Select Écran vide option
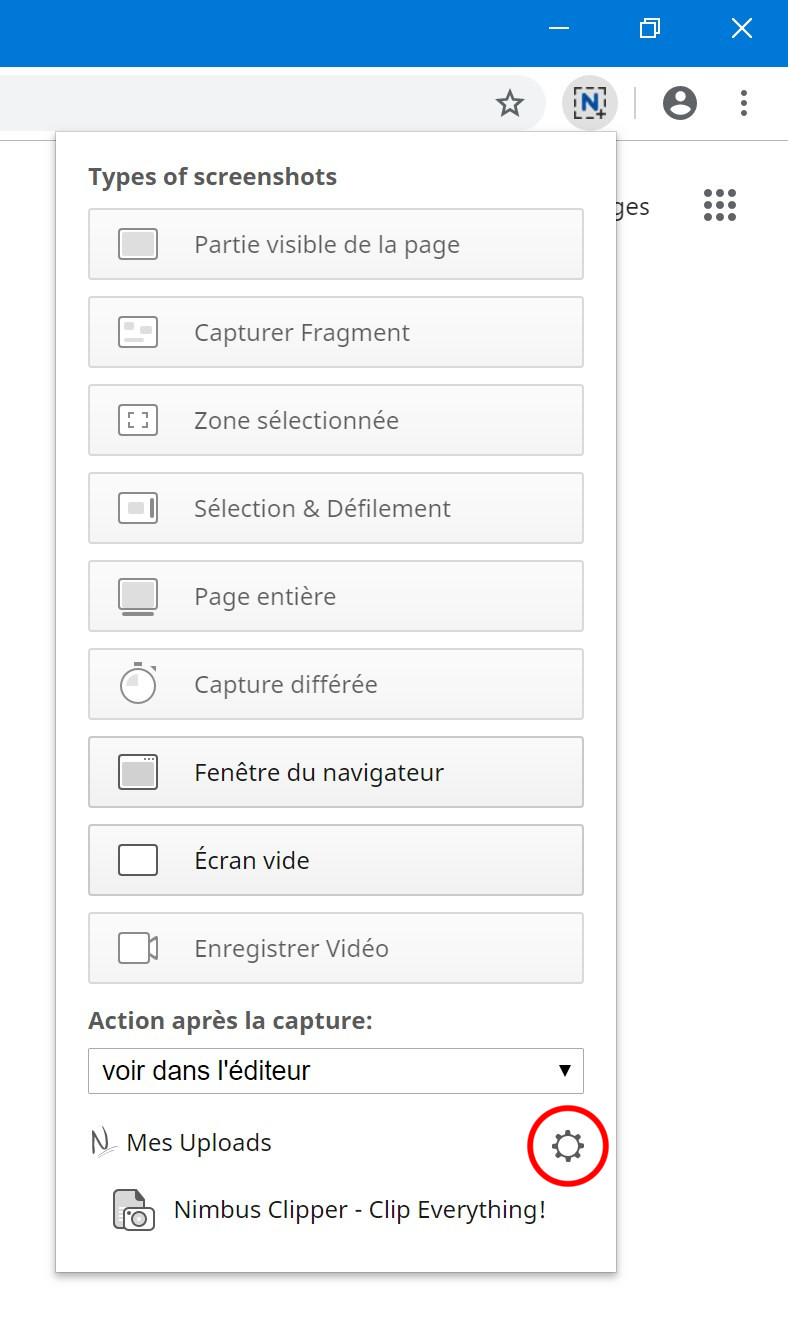This screenshot has height=1328, width=788. [x=336, y=860]
